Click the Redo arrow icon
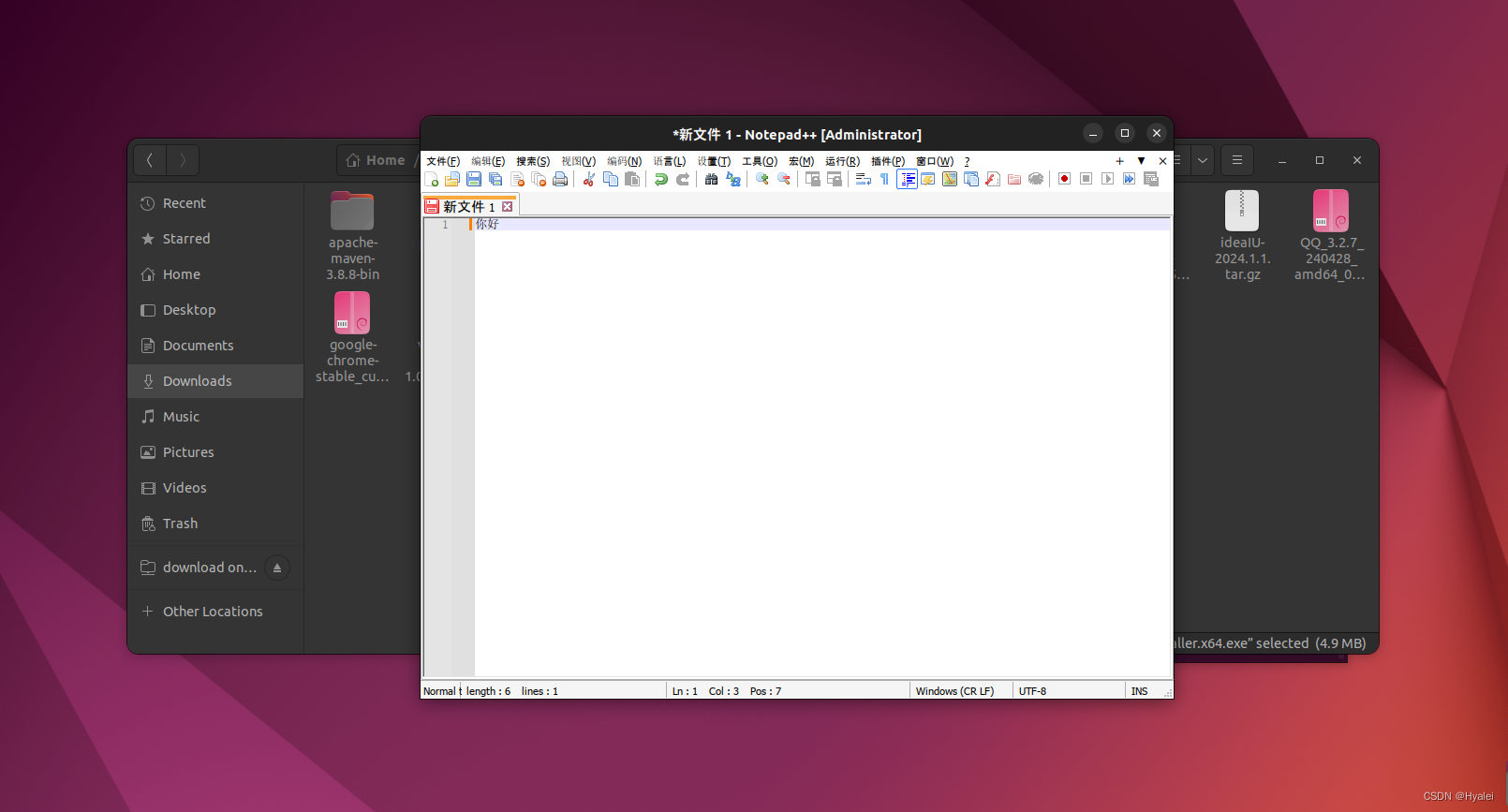 (x=683, y=179)
